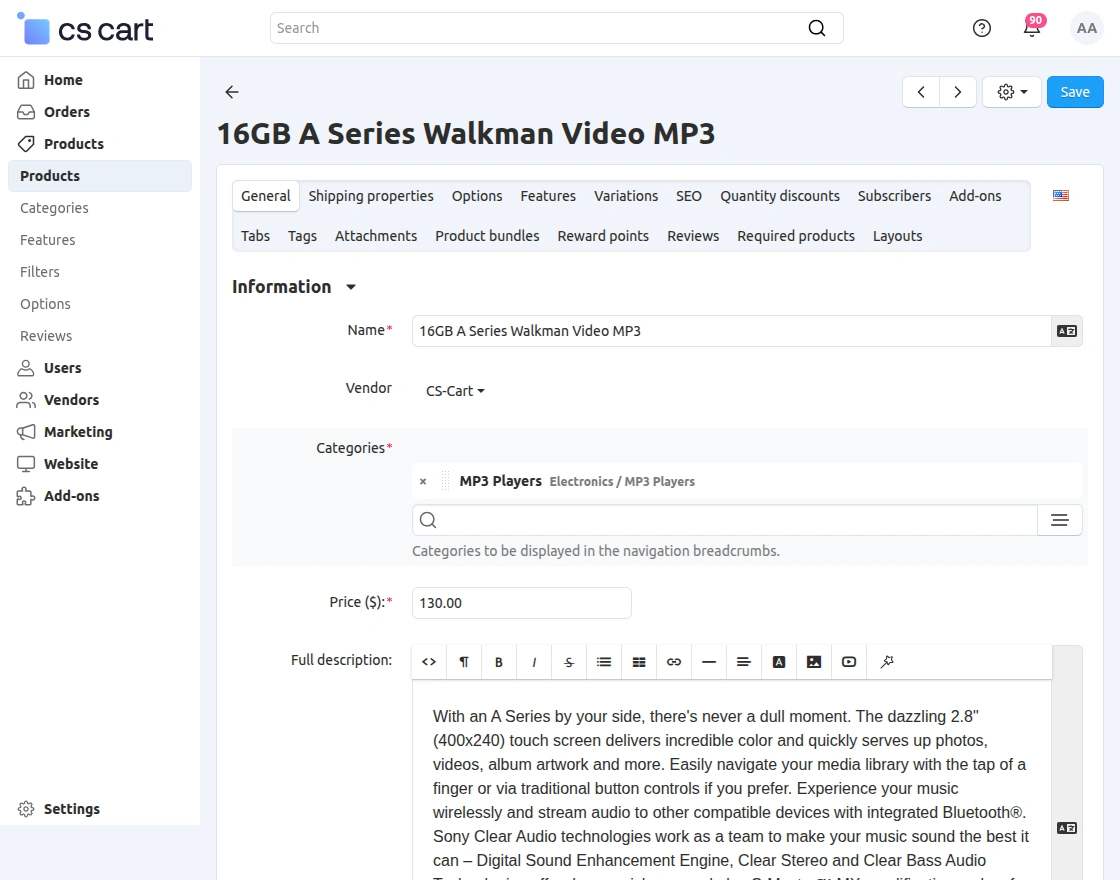This screenshot has width=1120, height=880.
Task: Open the Vendor CS-Cart dropdown
Action: pos(455,391)
